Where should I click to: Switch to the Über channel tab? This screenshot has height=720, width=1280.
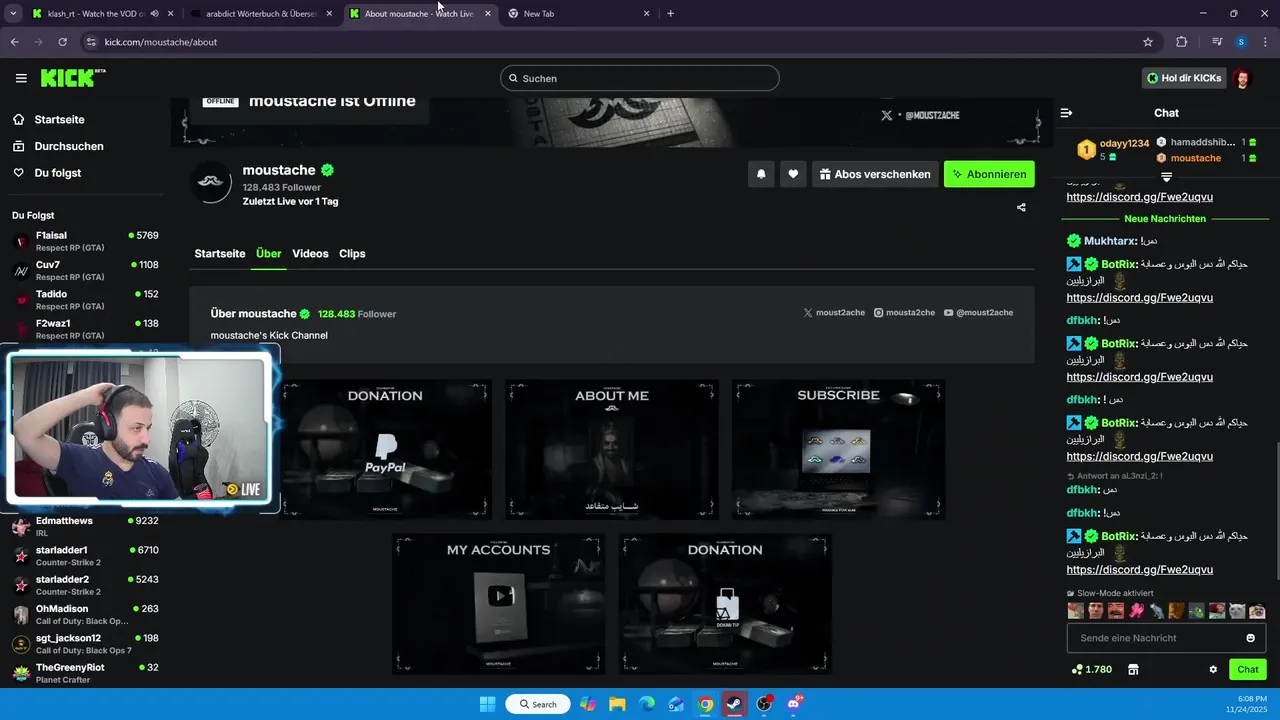point(269,254)
